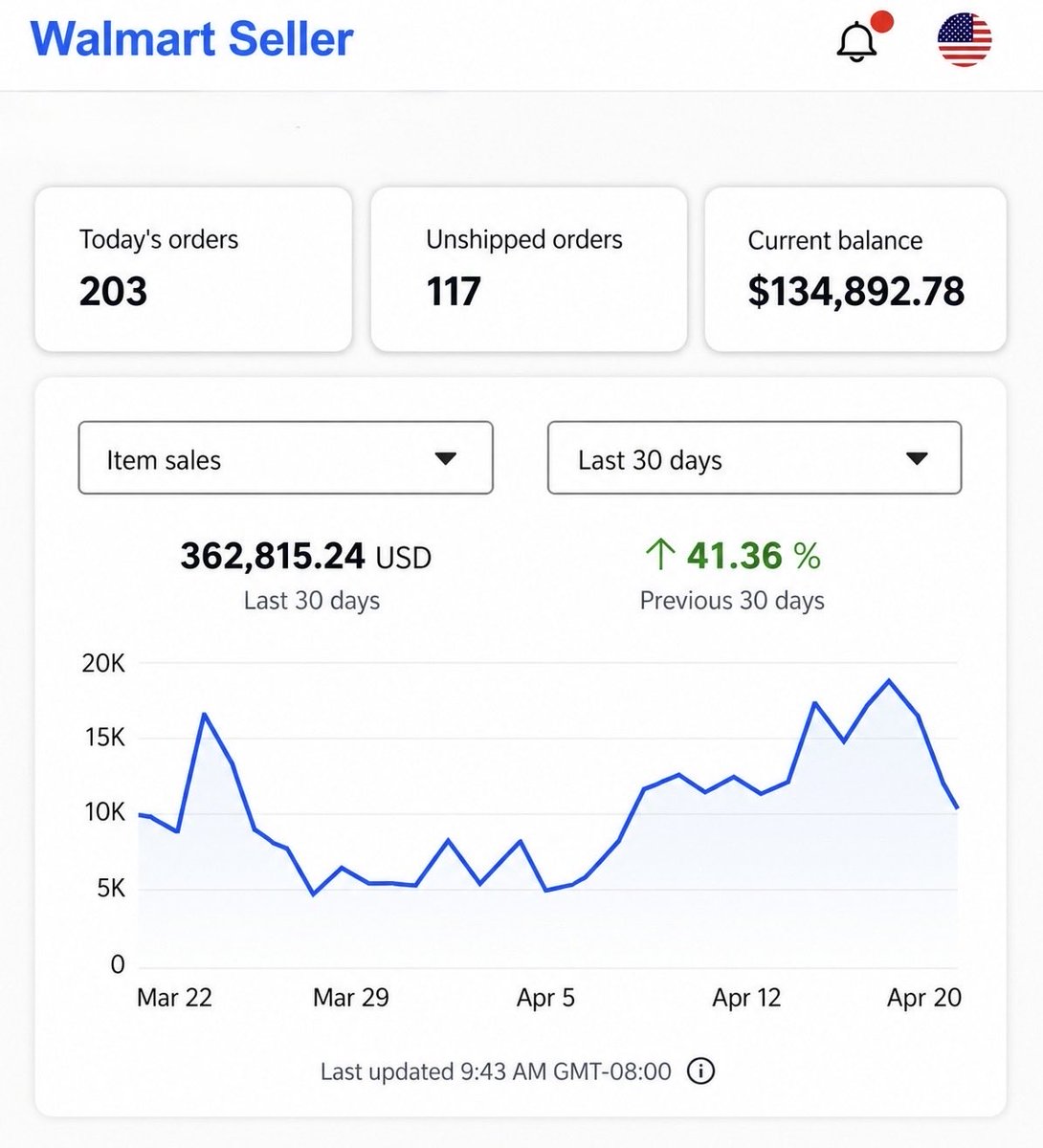
Task: Click the highest chart peak near Apr 18
Action: click(x=889, y=680)
